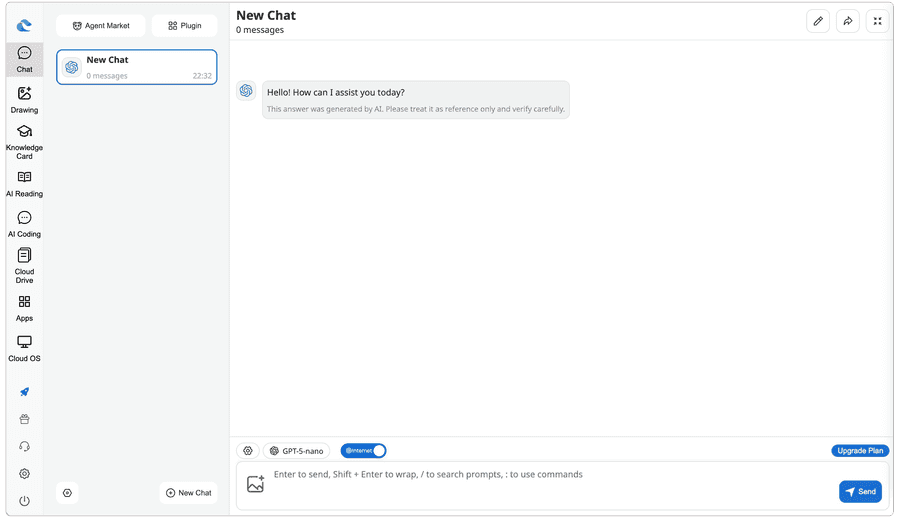Open the Drawing section in sidebar
The image size is (900, 518).
coord(24,99)
